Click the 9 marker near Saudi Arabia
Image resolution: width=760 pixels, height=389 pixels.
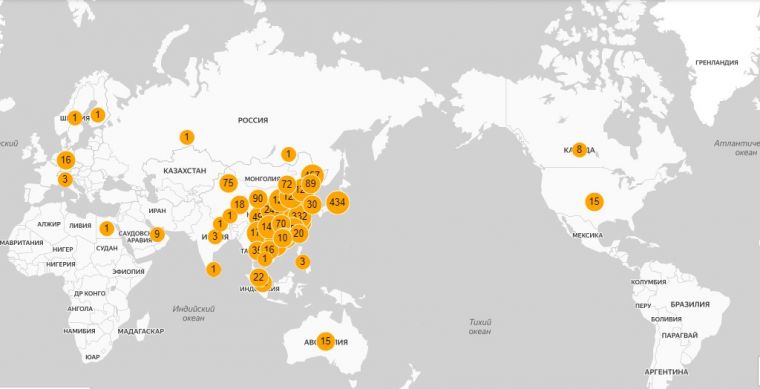tap(157, 234)
